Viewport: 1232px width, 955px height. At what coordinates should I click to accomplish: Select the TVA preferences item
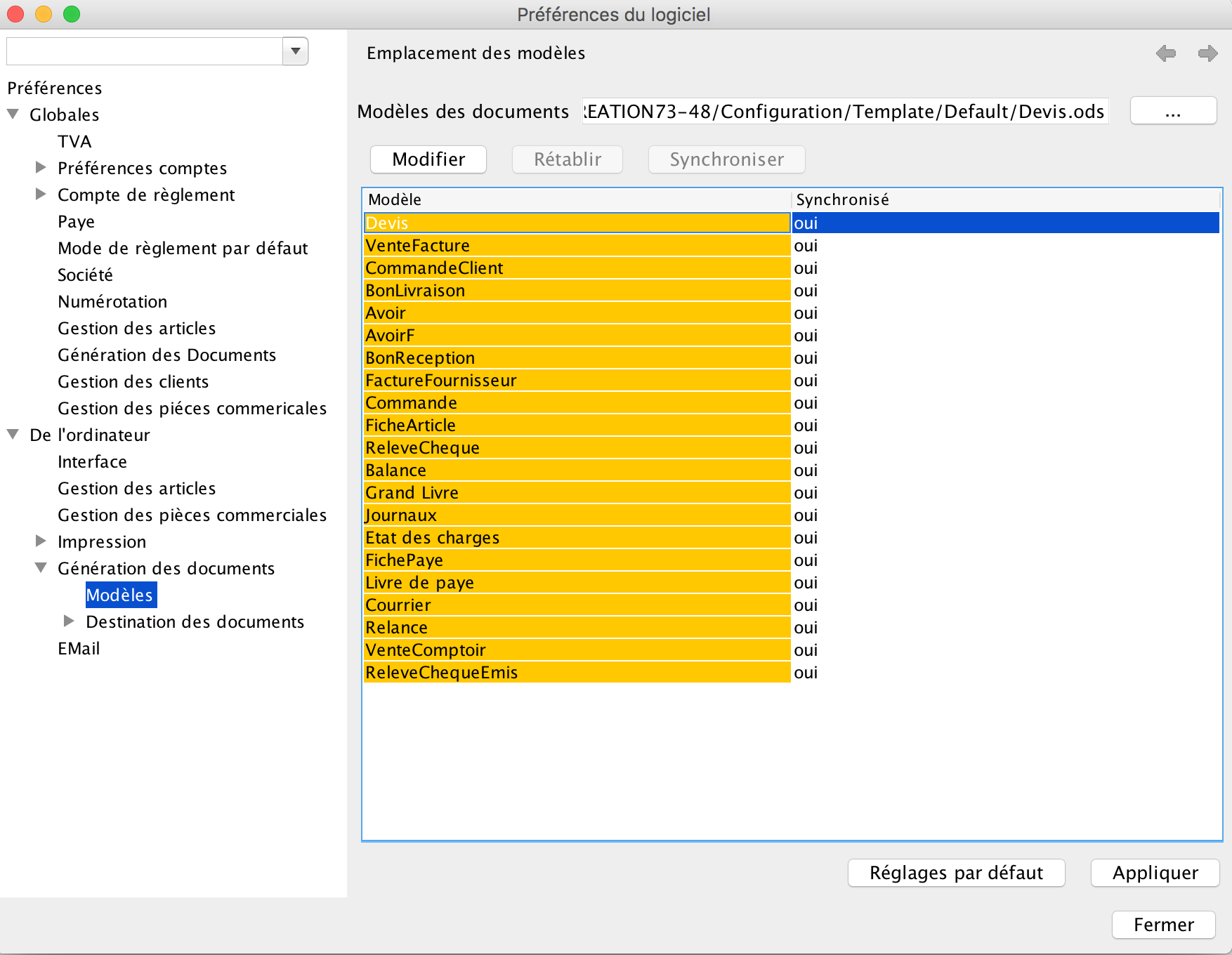point(74,141)
